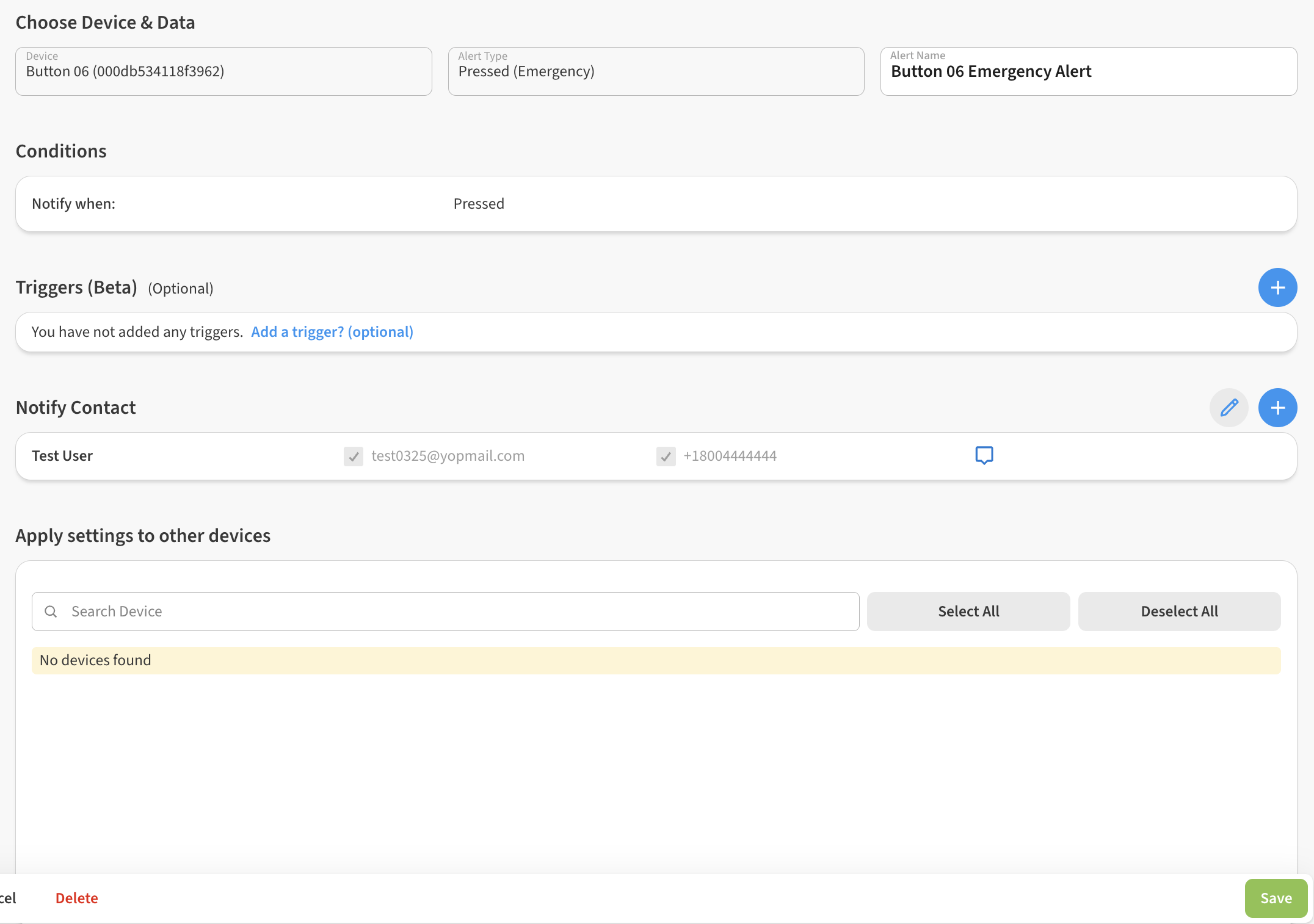1314x924 pixels.
Task: Open the Alert Type dropdown
Action: pos(656,71)
